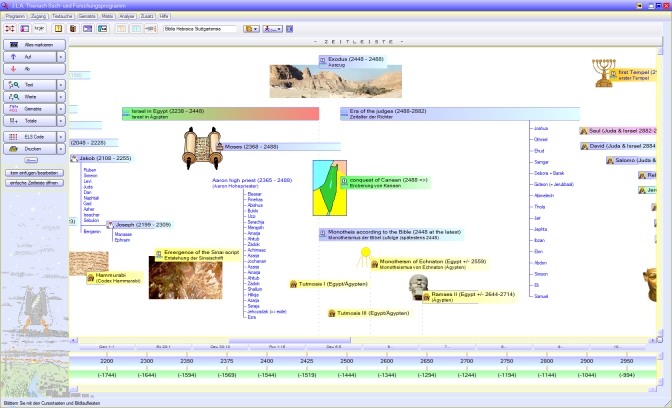Click the blue square icon at toolbar end
Image resolution: width=672 pixels, height=408 pixels.
coord(289,29)
